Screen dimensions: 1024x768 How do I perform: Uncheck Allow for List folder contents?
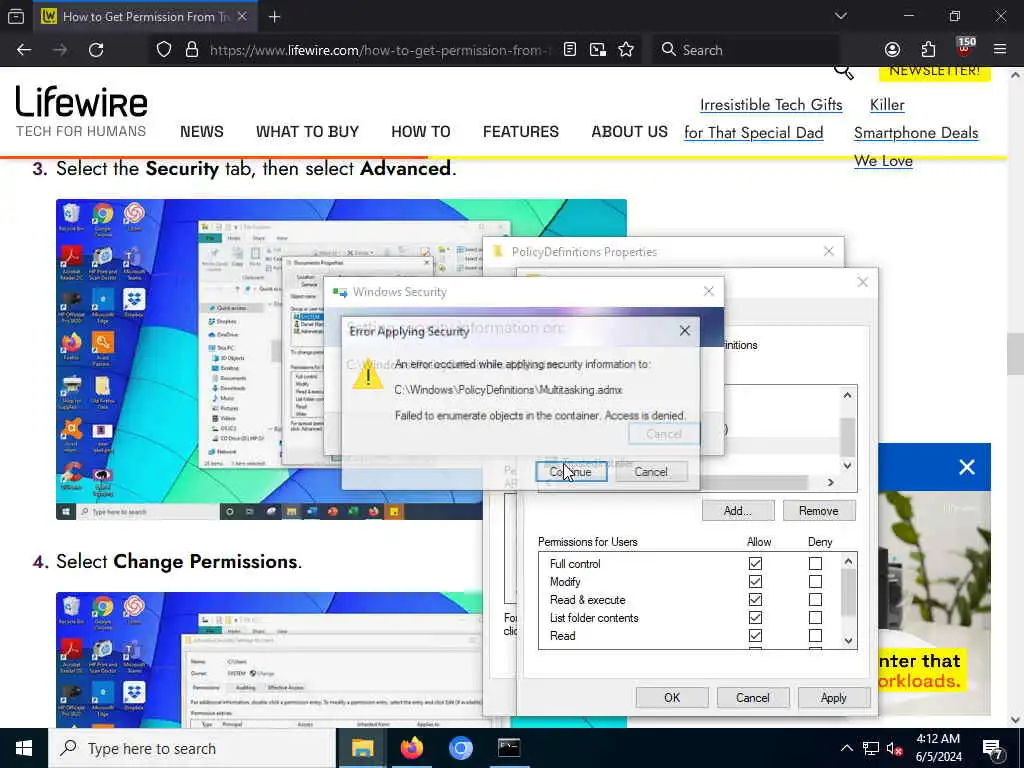pos(756,618)
